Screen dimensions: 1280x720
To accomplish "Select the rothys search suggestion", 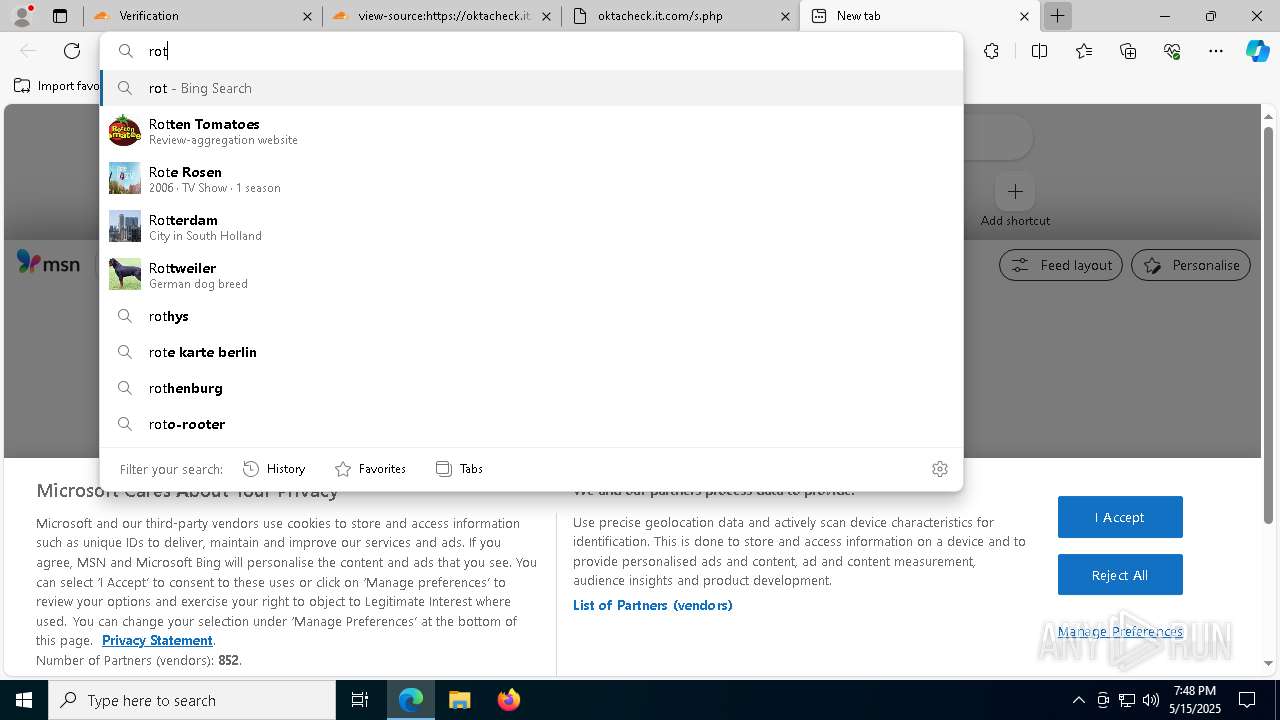I will click(x=531, y=316).
